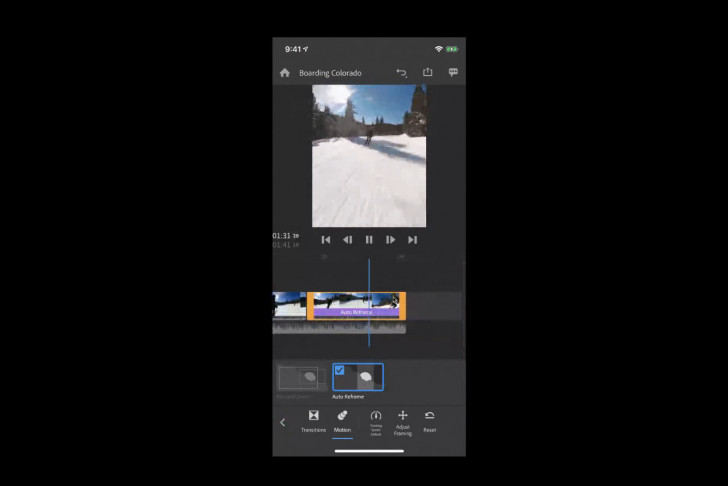Viewport: 728px width, 486px height.
Task: Click the video preview monitor
Action: (369, 156)
